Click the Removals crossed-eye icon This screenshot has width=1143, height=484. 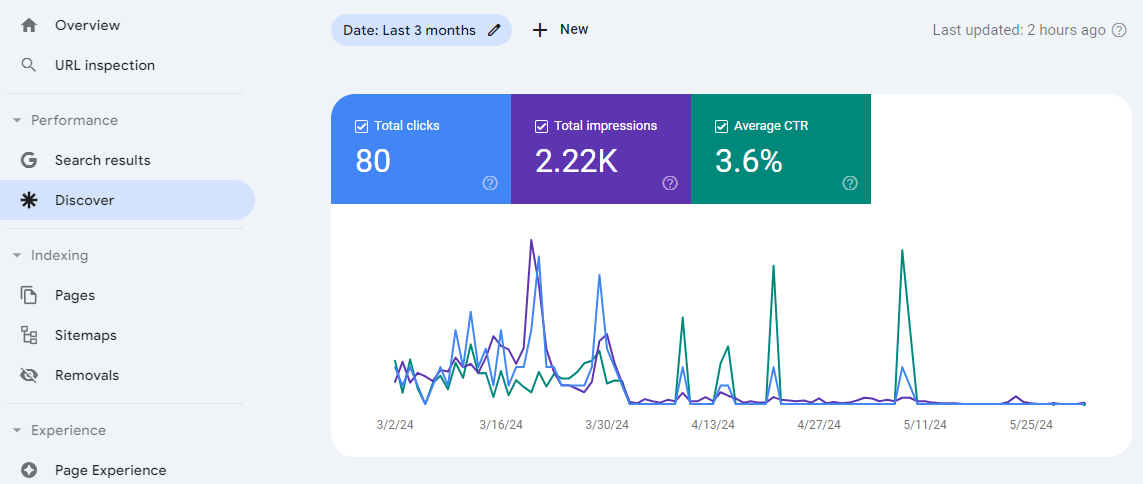click(29, 375)
